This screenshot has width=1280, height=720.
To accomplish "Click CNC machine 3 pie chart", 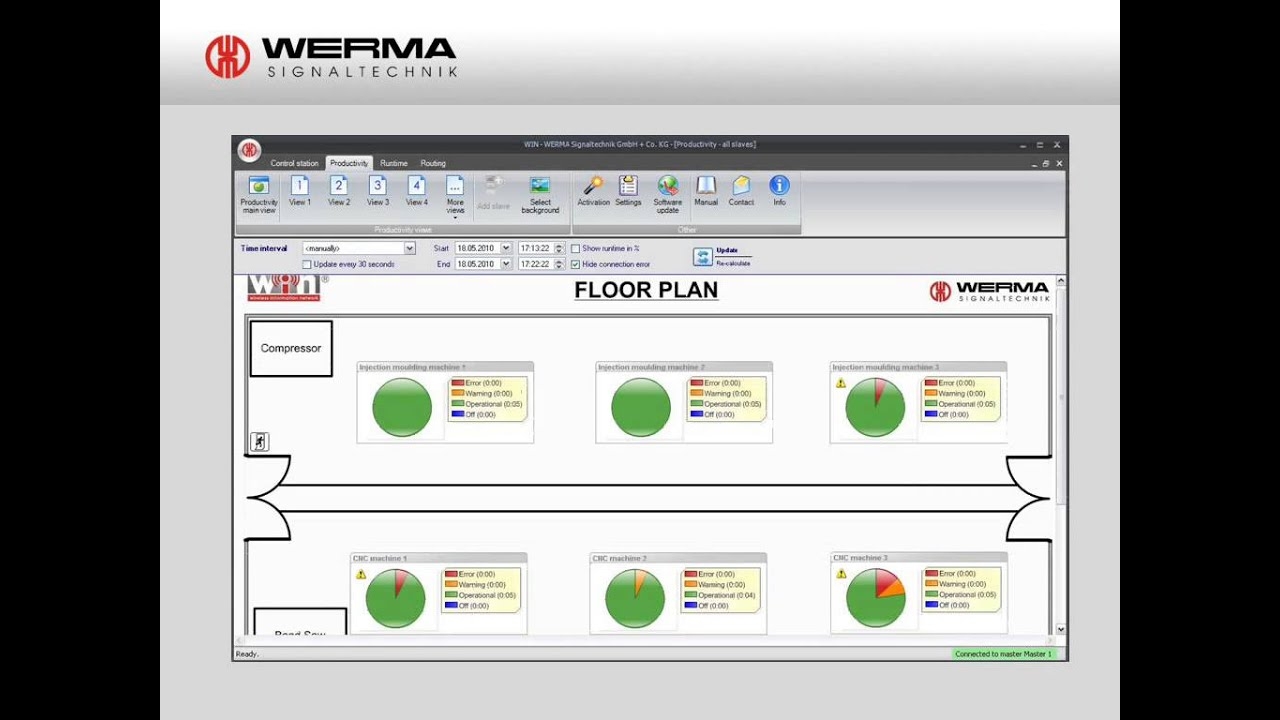I will click(875, 598).
